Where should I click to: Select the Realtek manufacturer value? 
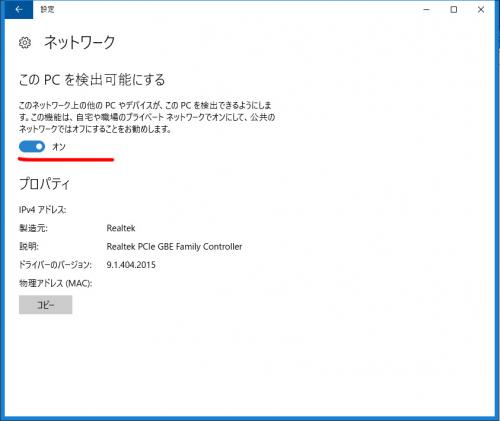(x=121, y=228)
